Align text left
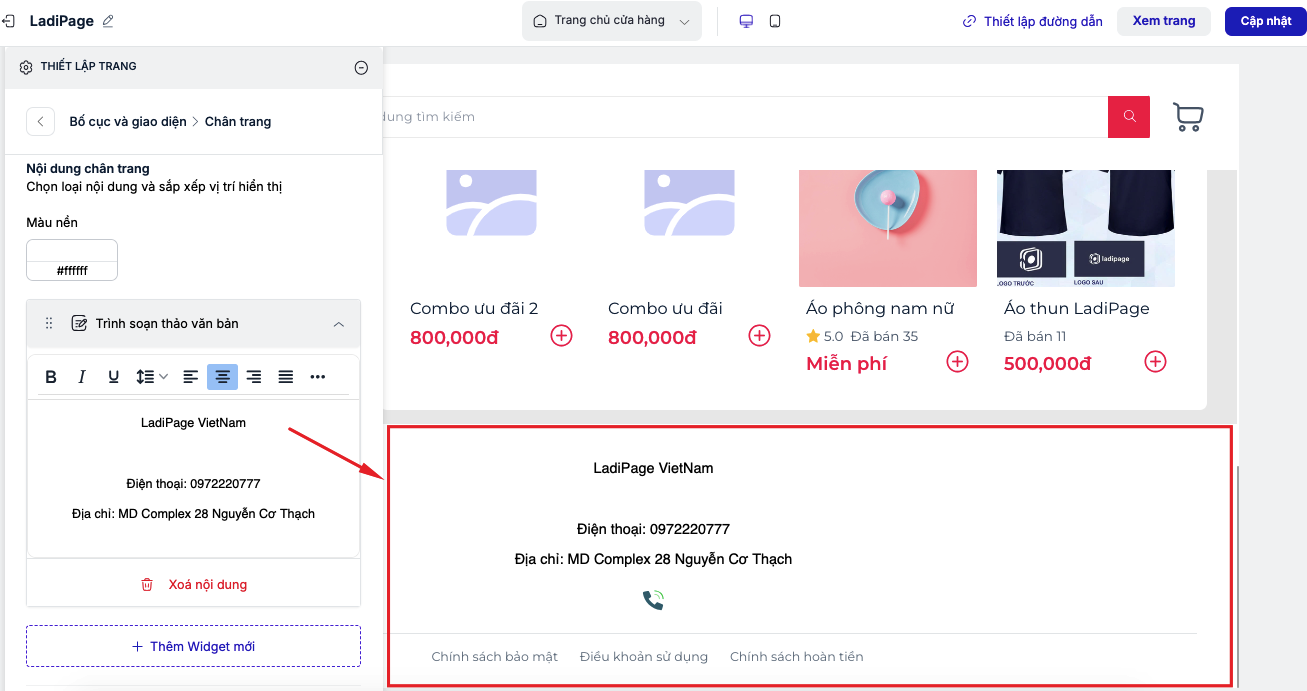 coord(191,377)
